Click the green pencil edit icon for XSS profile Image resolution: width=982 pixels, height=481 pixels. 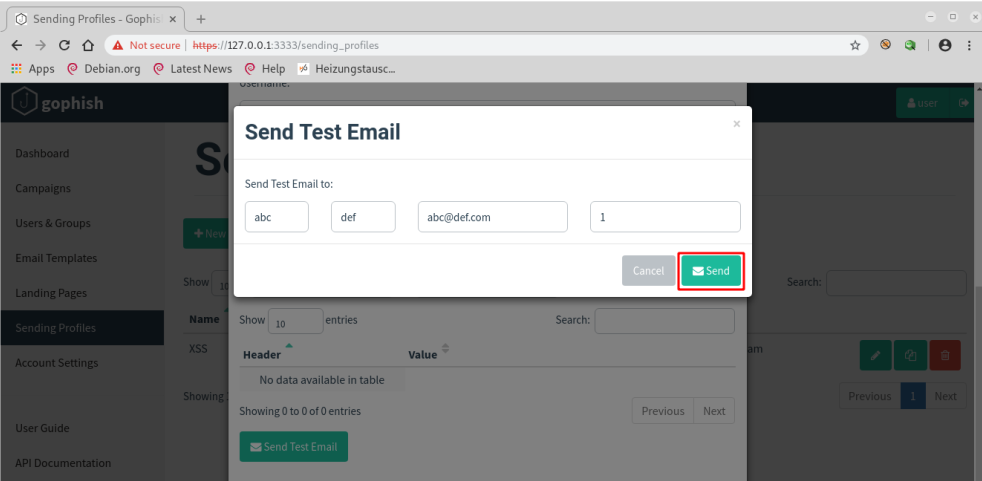pos(876,355)
